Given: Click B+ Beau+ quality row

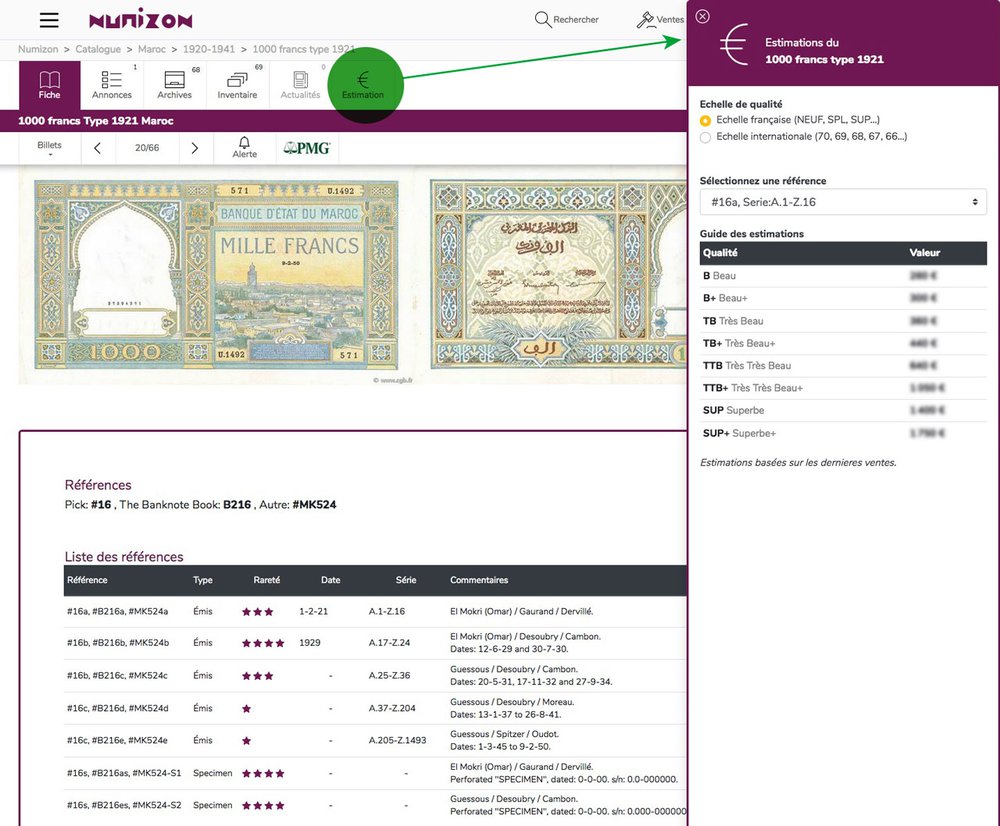Looking at the screenshot, I should [x=843, y=299].
